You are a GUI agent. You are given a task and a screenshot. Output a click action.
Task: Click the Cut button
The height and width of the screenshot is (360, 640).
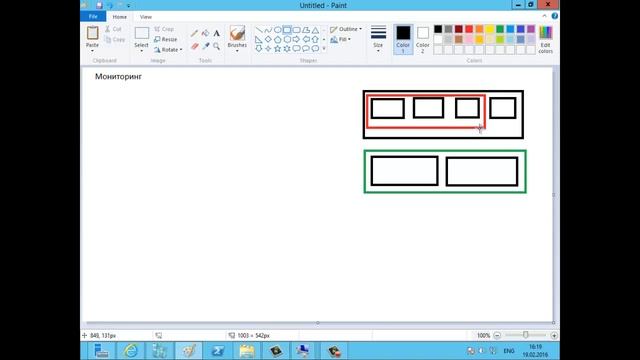(113, 29)
